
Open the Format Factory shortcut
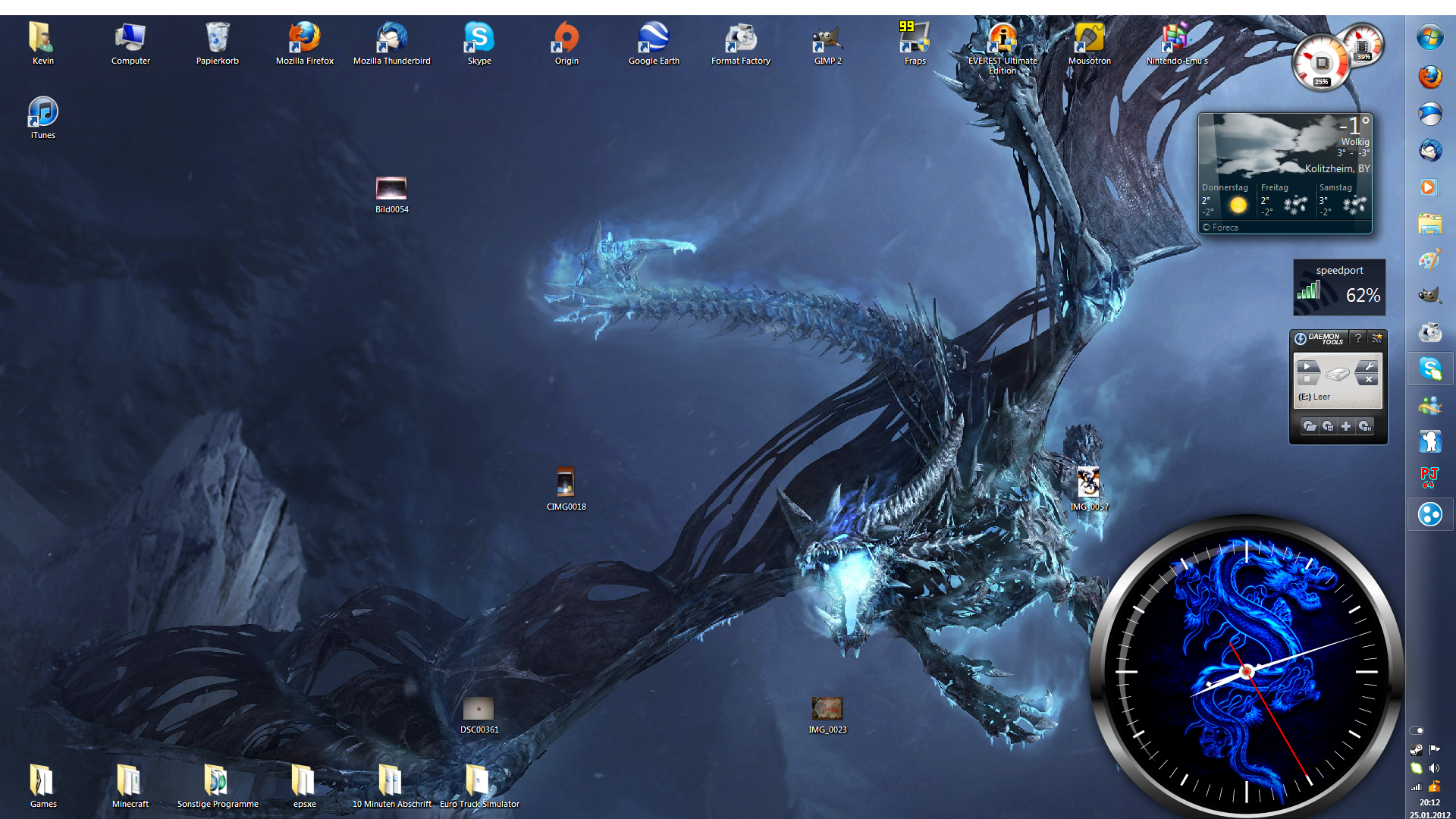(x=741, y=44)
